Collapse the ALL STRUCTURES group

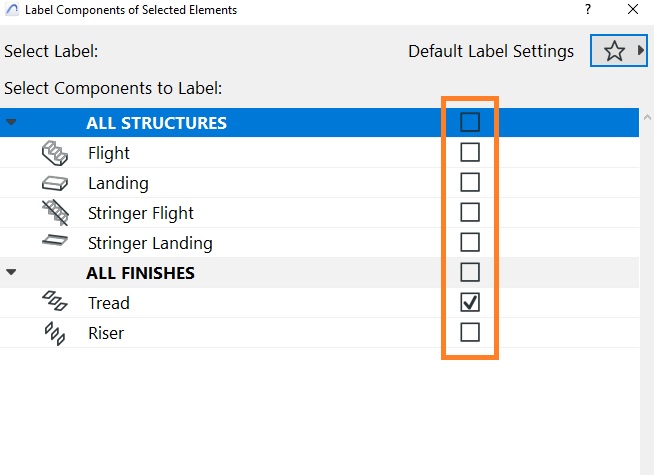tap(11, 122)
